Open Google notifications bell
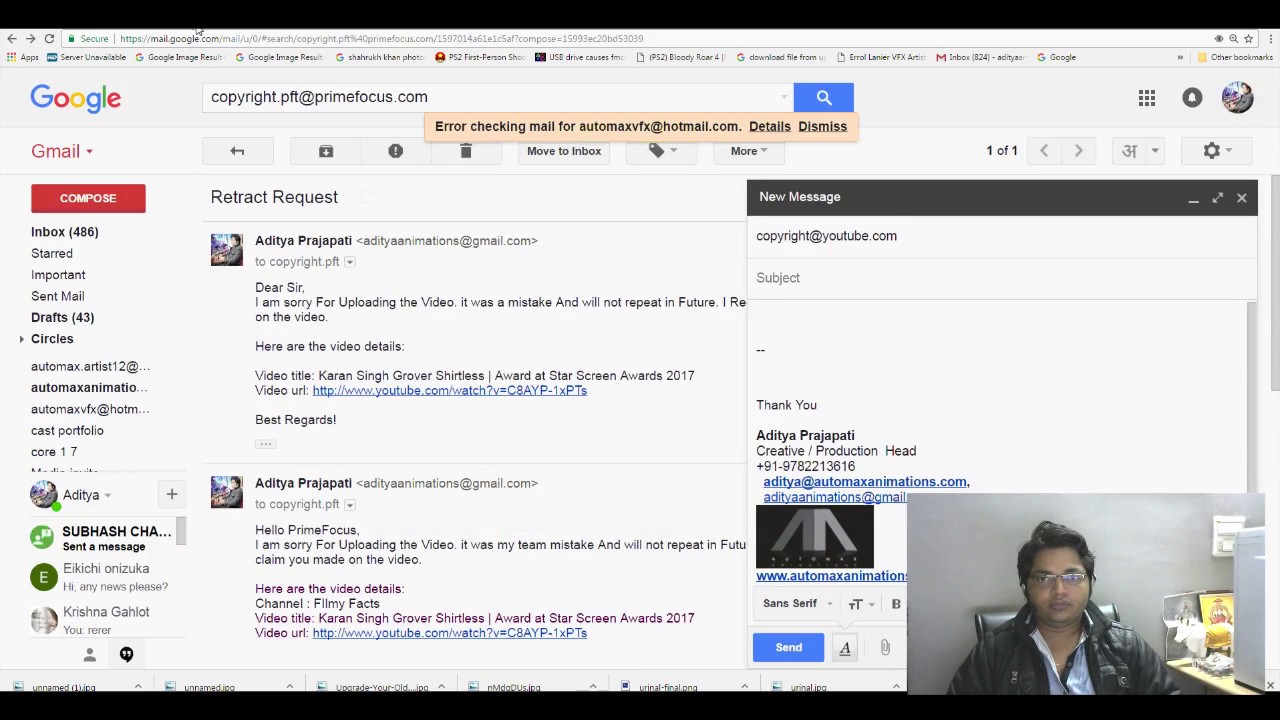 click(1192, 97)
